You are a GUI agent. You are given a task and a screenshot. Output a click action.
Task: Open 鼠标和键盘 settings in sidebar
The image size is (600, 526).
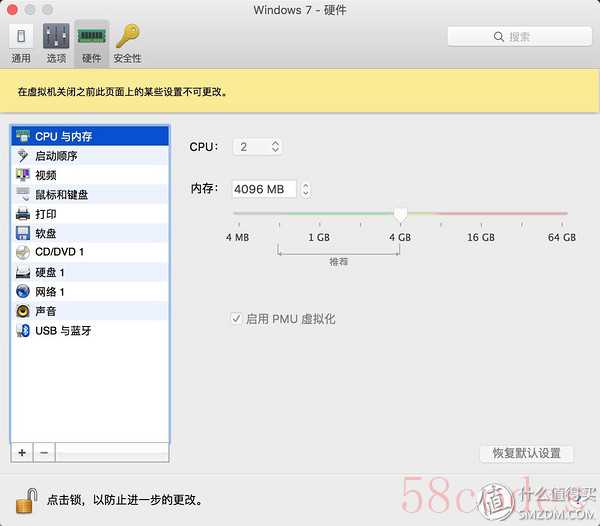(61, 194)
